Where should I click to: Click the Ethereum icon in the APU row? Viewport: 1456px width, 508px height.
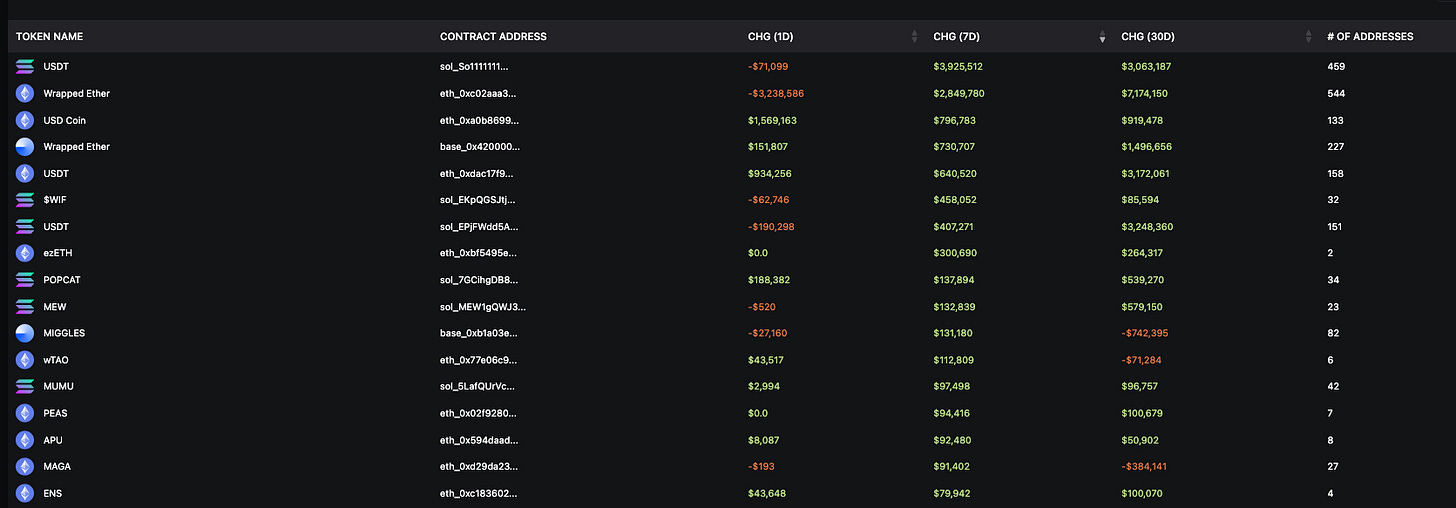(x=25, y=440)
